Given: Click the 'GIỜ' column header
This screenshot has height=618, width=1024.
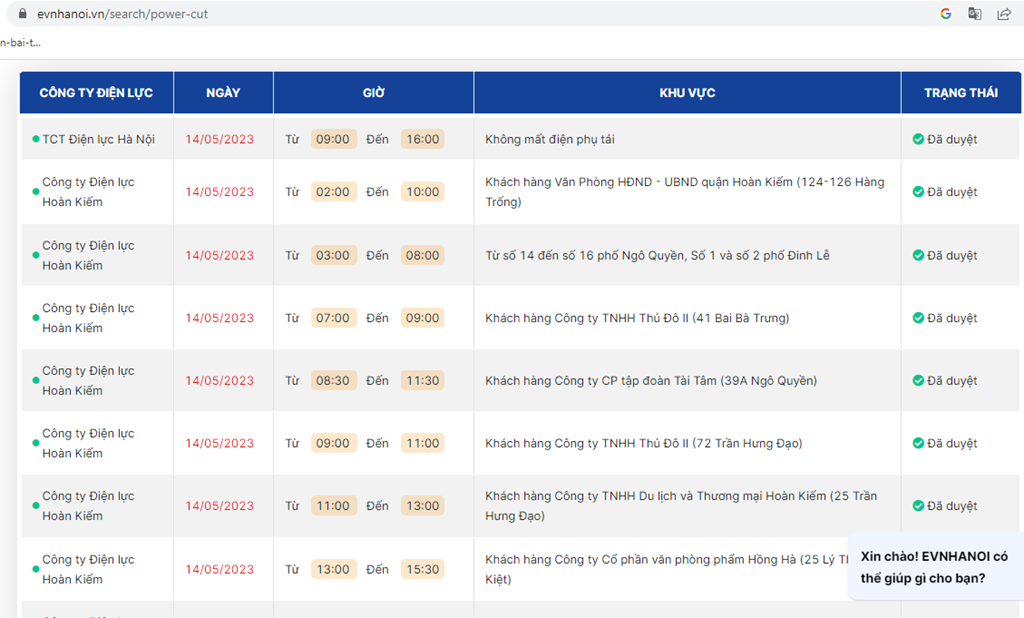Looking at the screenshot, I should [374, 93].
